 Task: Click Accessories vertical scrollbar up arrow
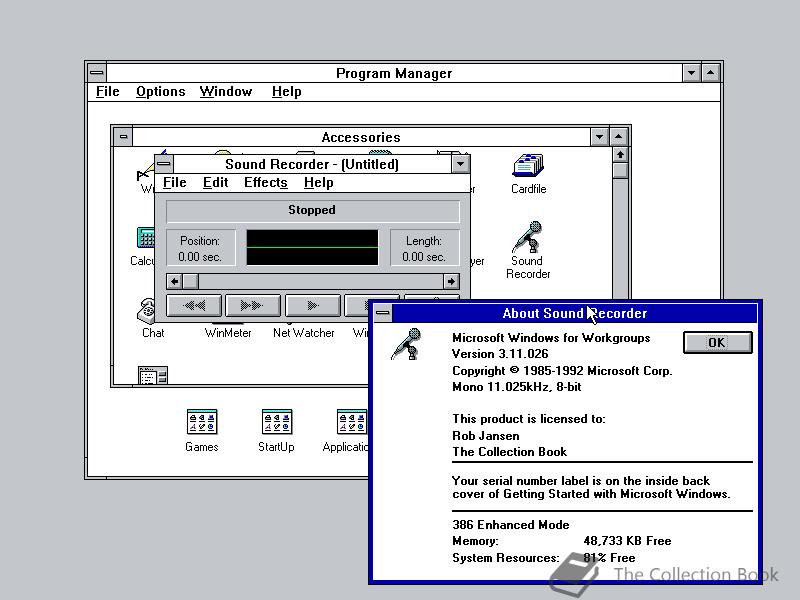tap(620, 155)
